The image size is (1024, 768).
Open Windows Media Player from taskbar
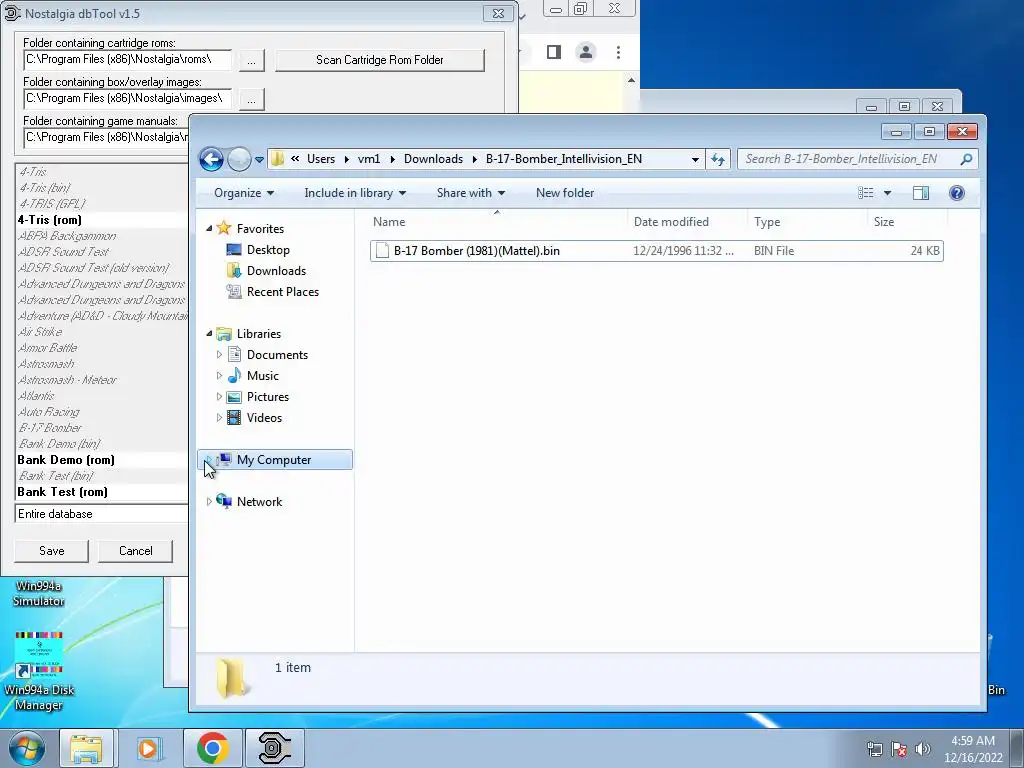pyautogui.click(x=148, y=748)
